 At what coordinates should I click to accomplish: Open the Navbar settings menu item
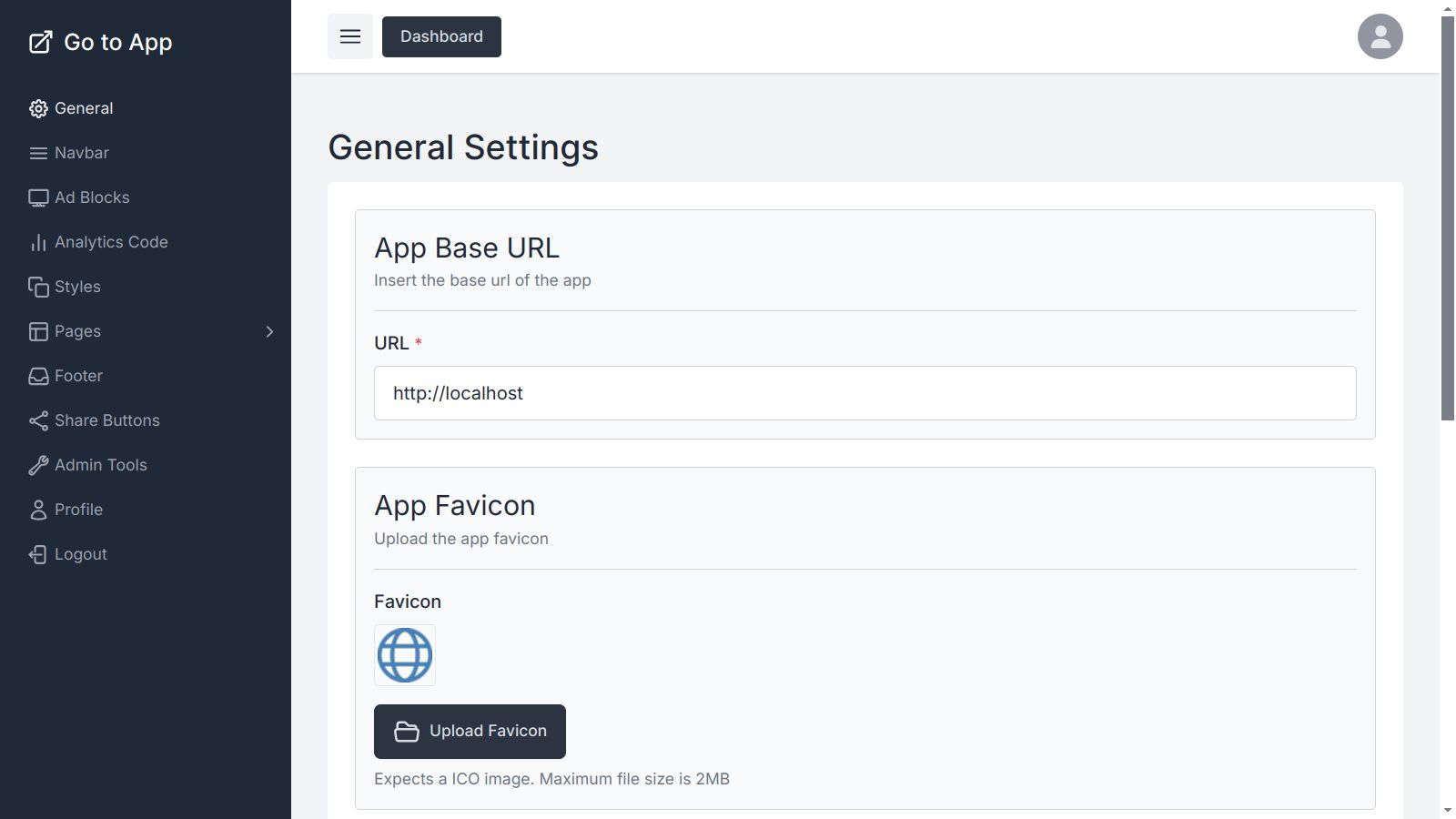82,153
